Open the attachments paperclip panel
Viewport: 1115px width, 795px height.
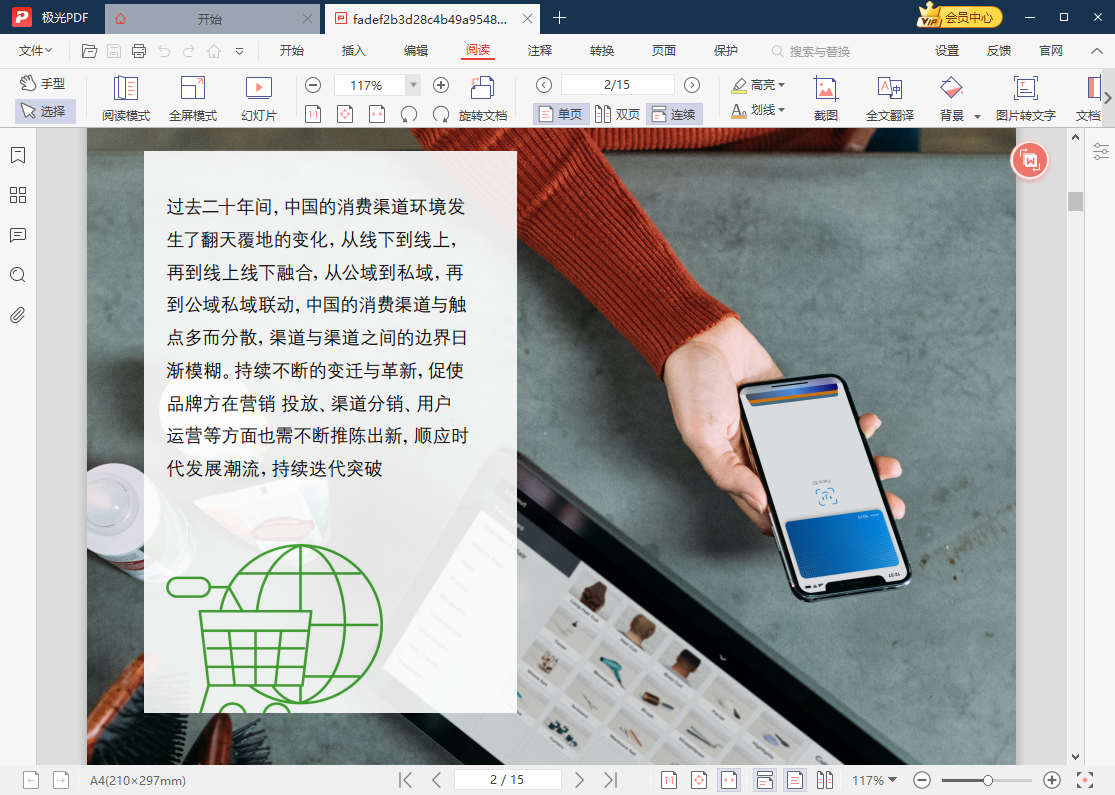[x=17, y=315]
